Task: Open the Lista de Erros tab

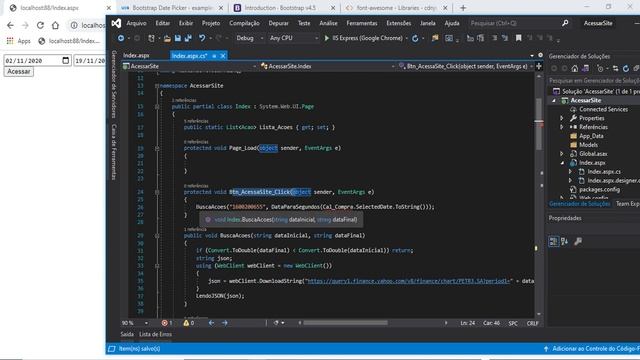Action: (x=156, y=334)
